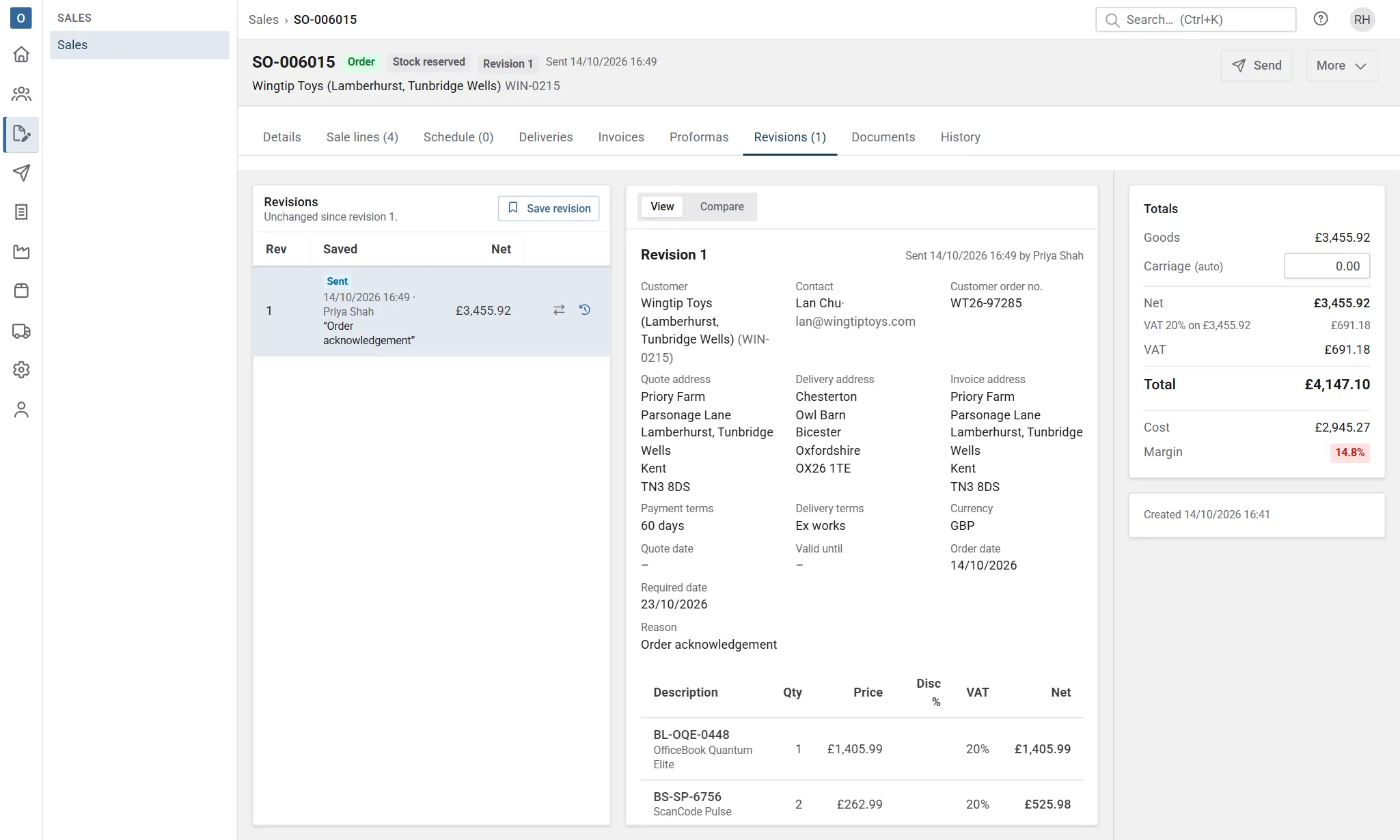1400x840 pixels.
Task: Click the O app logo
Action: point(21,18)
